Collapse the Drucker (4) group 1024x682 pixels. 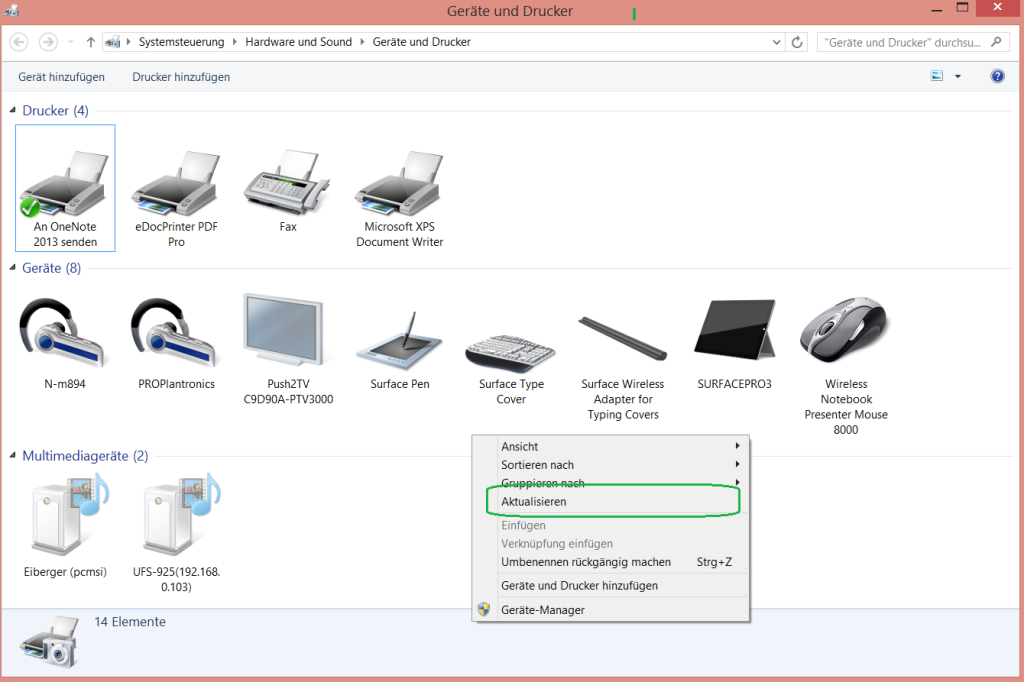tap(12, 110)
